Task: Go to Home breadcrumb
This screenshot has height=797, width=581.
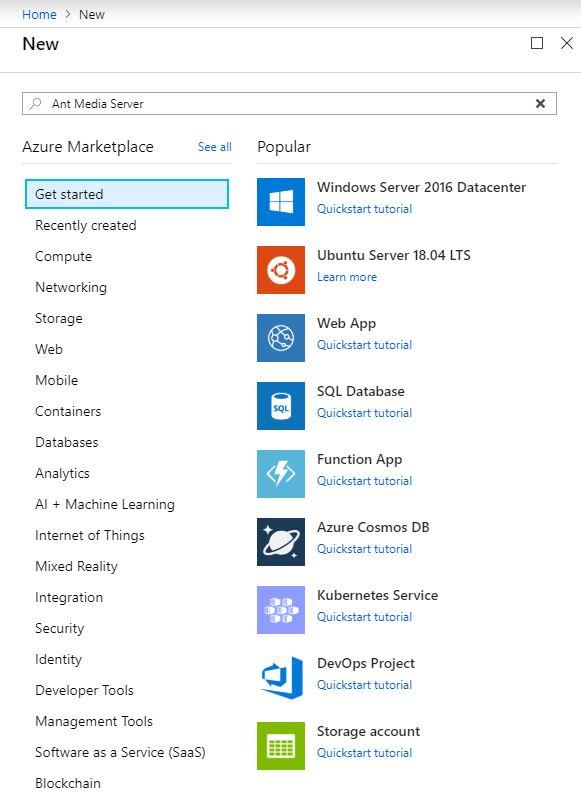Action: coord(39,15)
